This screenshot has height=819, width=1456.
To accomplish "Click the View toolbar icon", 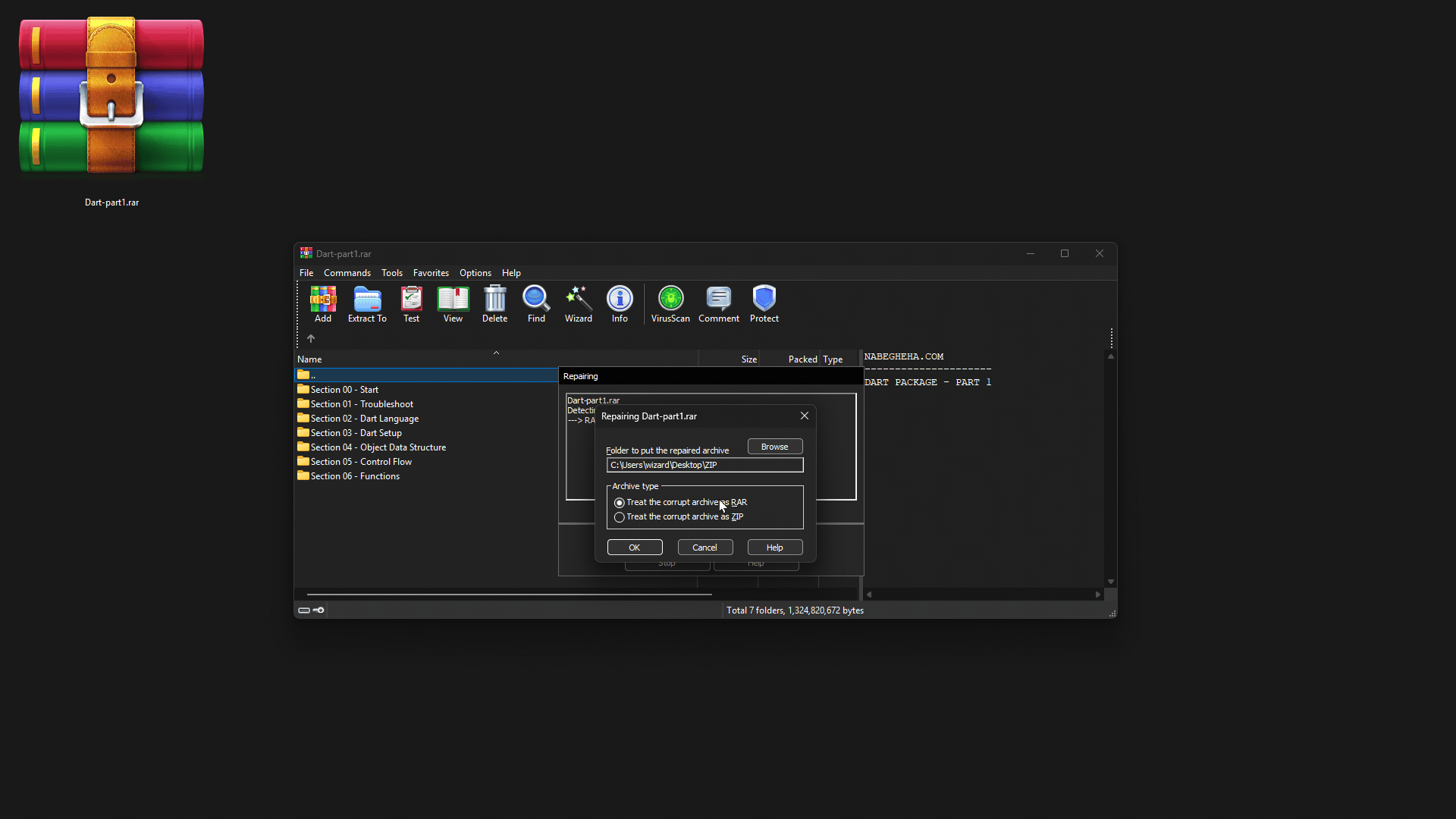I will click(x=453, y=304).
